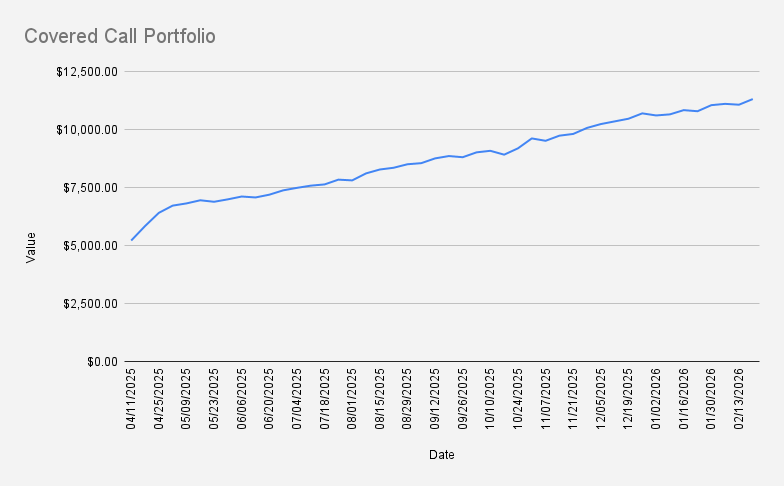Click the $12,500.00 axis label
This screenshot has width=784, height=486.
86,72
